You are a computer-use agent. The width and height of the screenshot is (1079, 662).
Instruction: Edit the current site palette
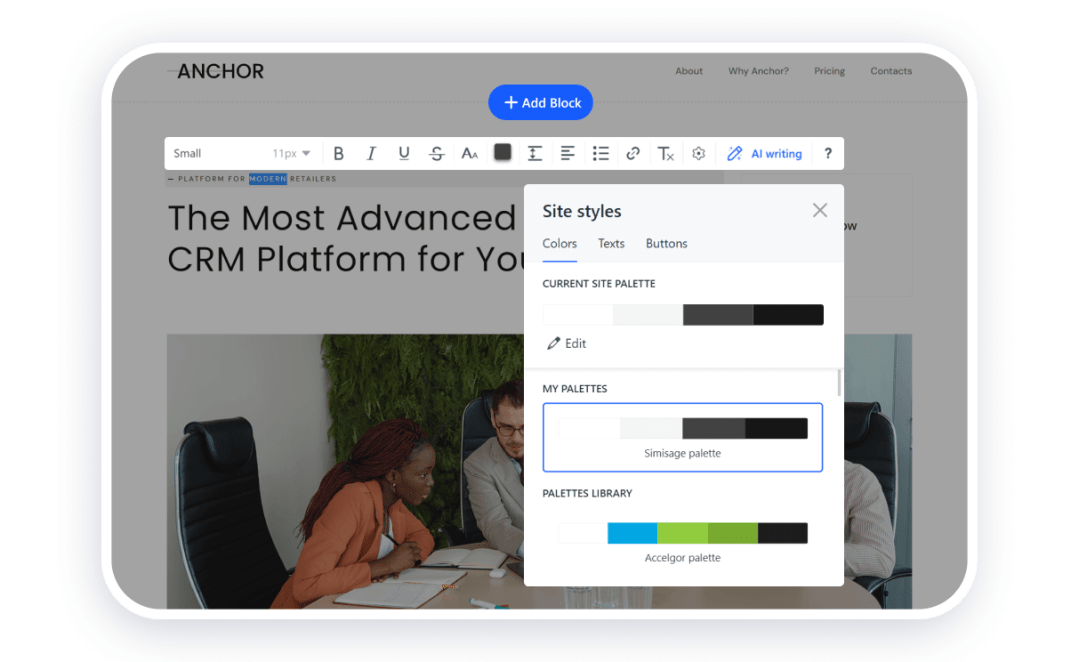click(566, 343)
